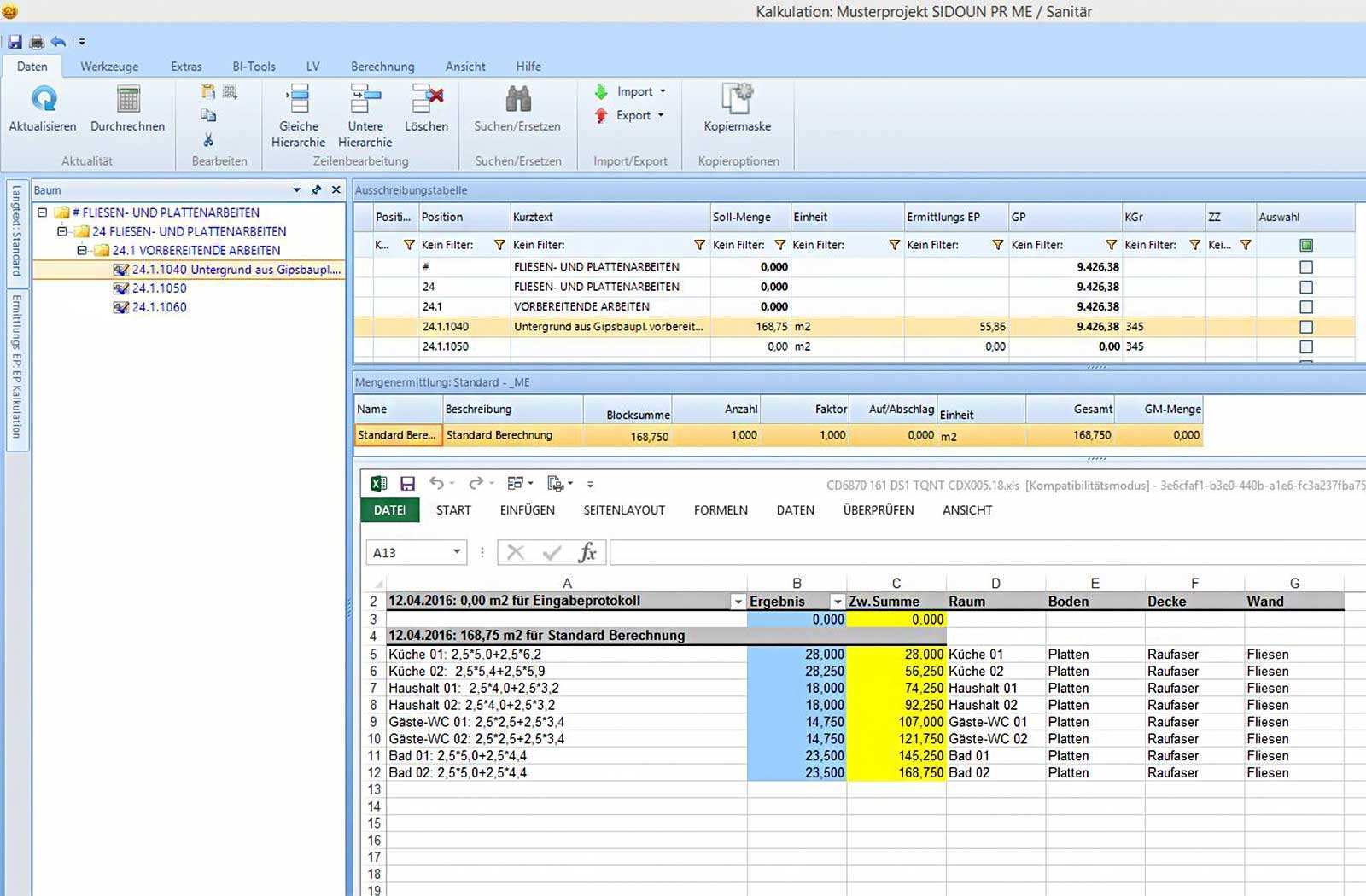Open the Kopiermaske tool

pos(737,100)
